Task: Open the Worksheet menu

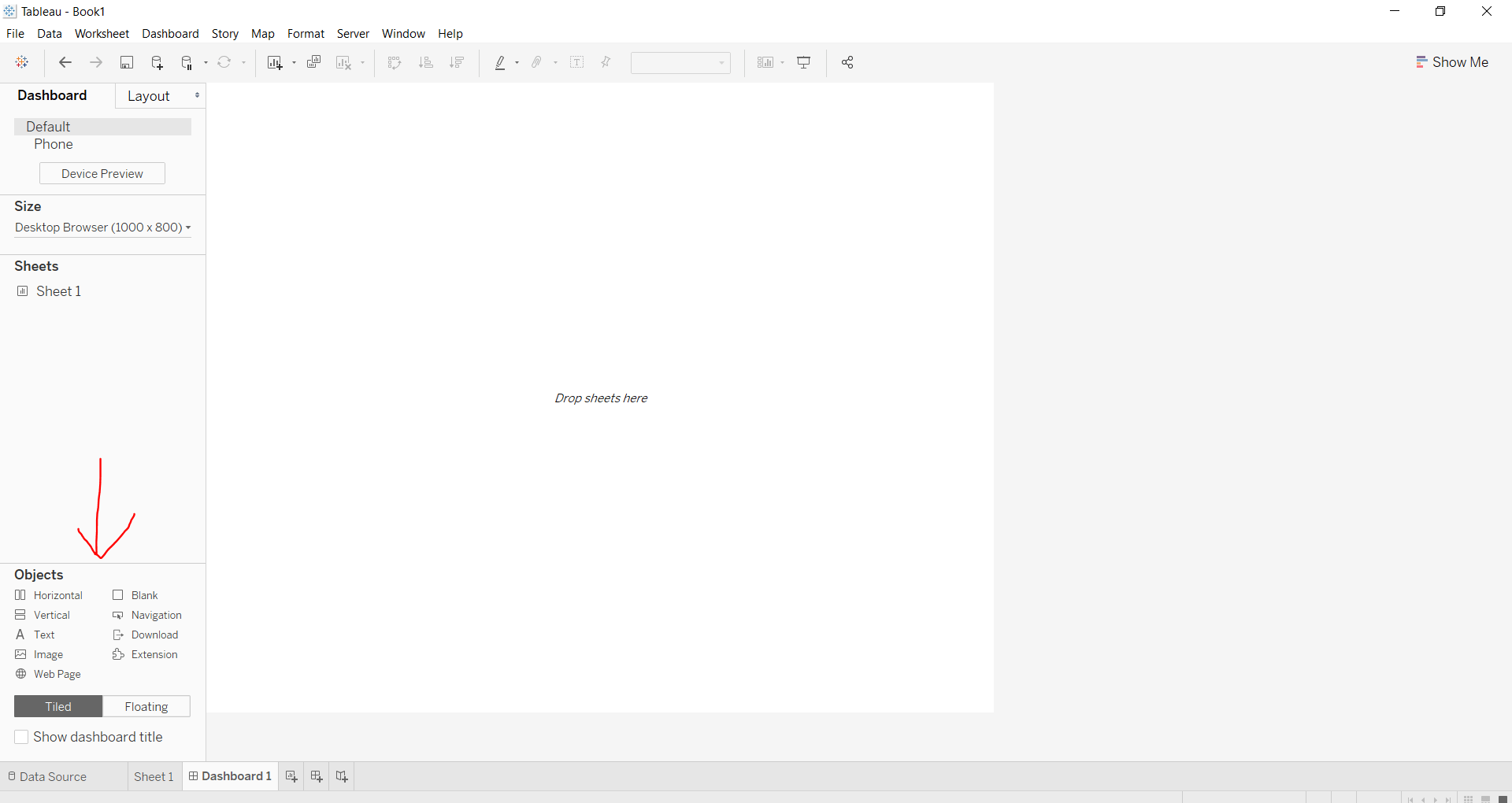Action: [102, 34]
